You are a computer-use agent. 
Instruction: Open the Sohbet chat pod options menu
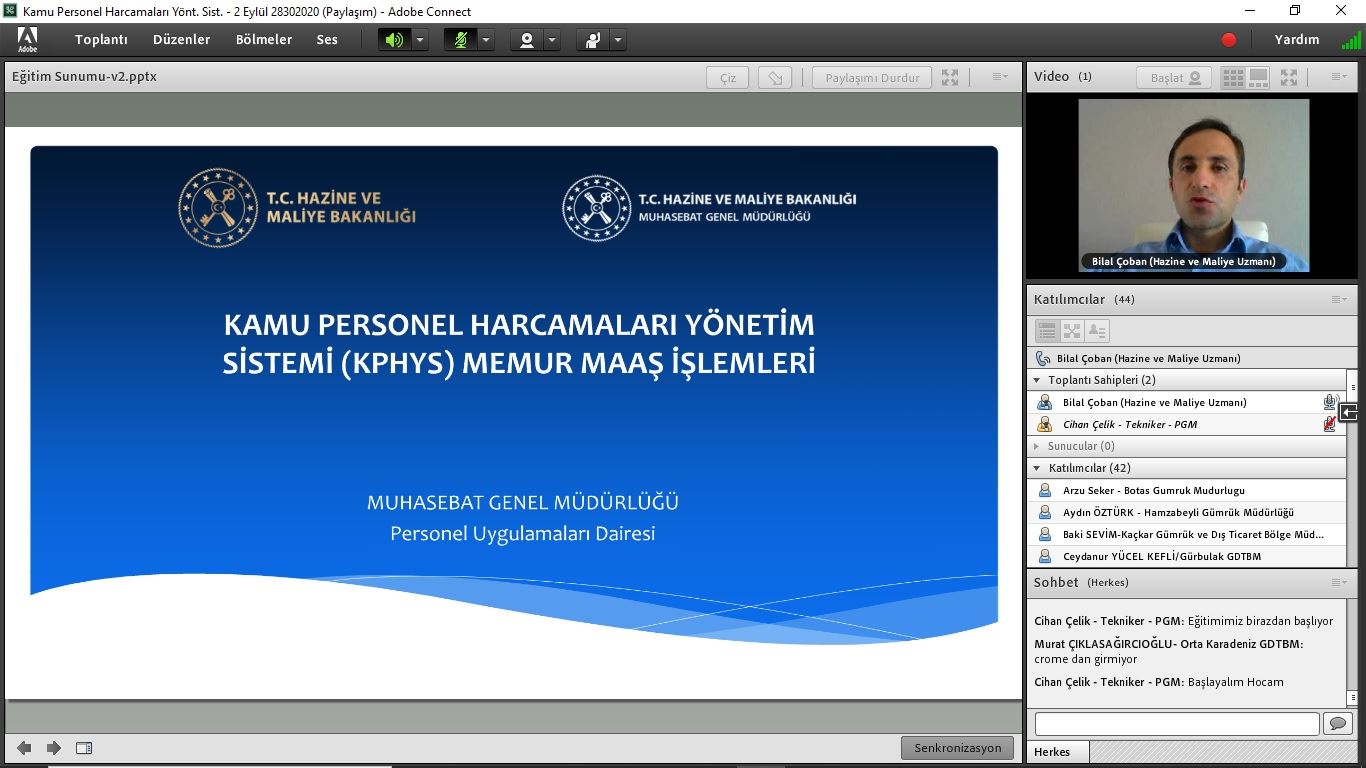pos(1339,582)
